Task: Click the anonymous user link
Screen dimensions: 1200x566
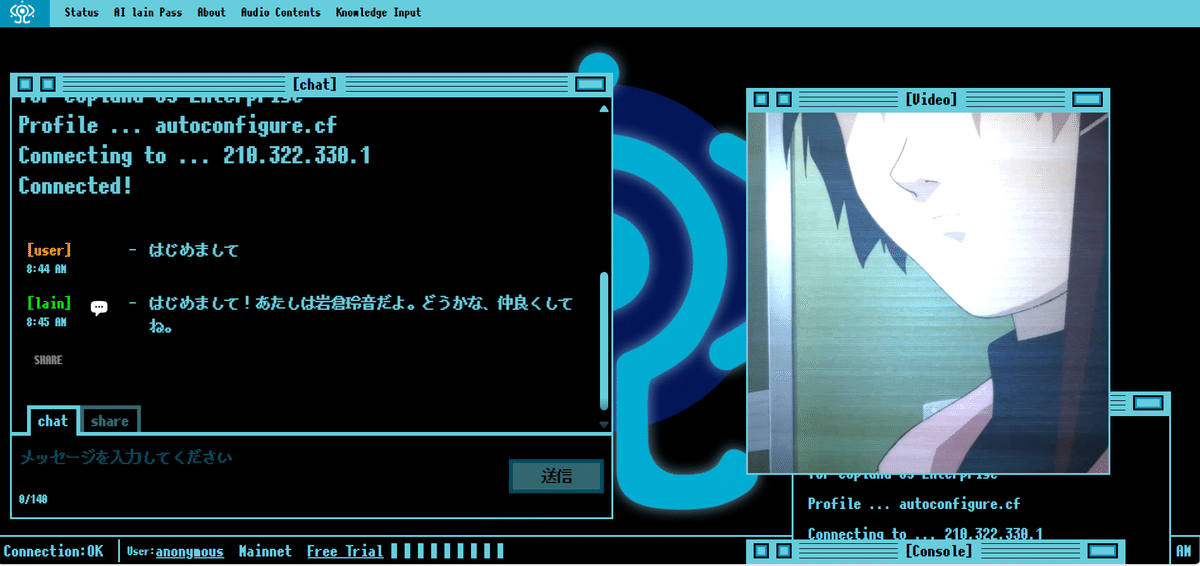Action: pos(190,551)
